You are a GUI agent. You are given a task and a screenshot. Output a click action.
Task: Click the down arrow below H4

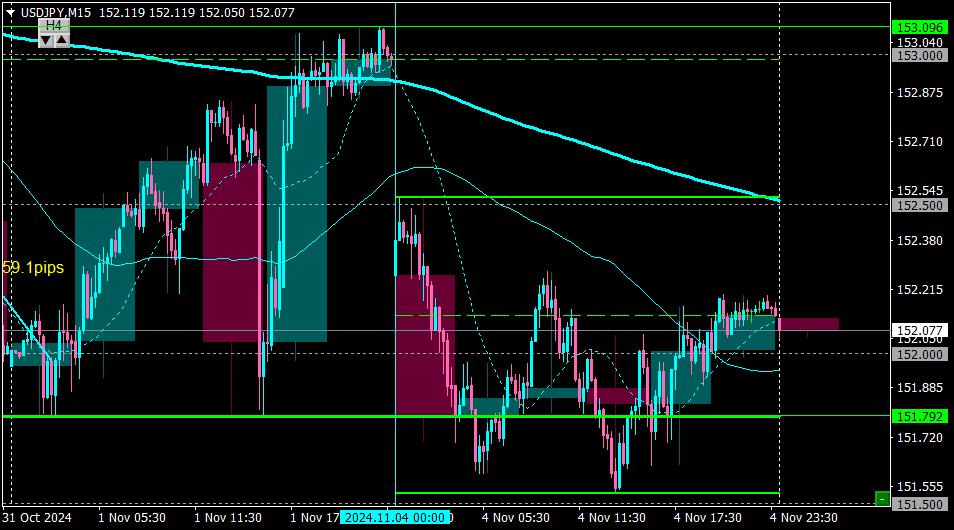tap(46, 39)
